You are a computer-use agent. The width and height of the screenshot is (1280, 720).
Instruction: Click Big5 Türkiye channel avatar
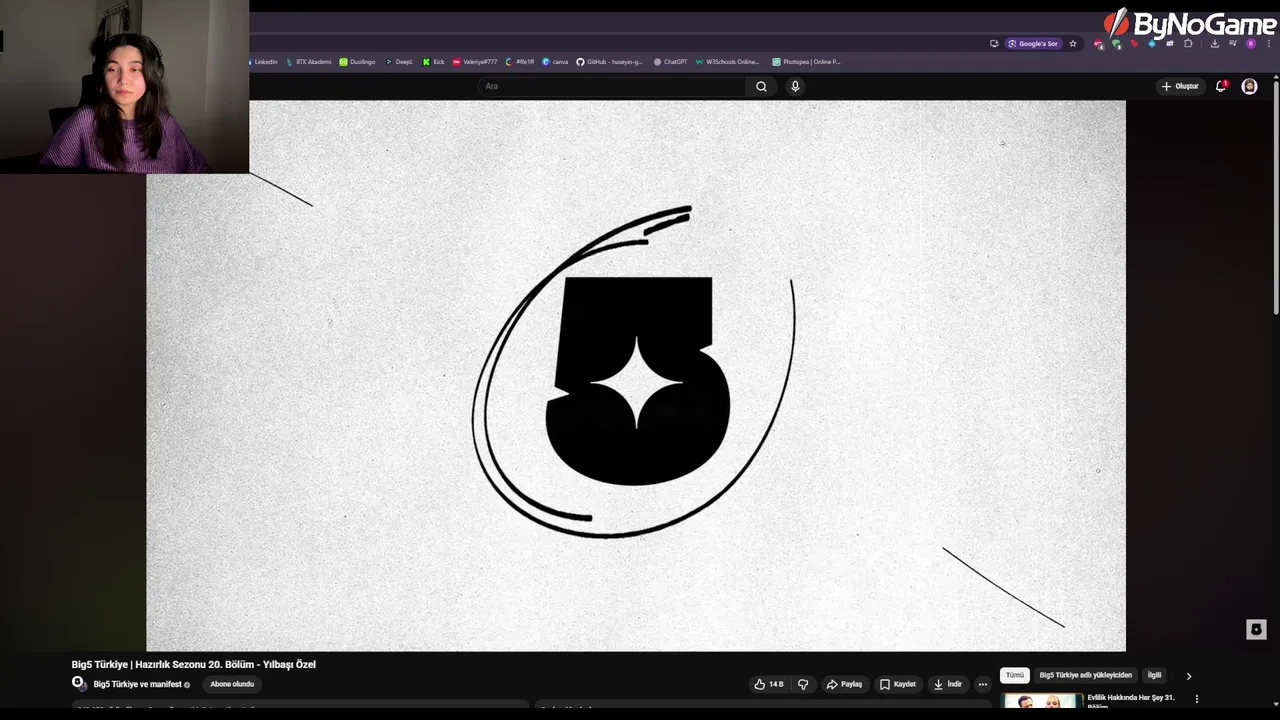coord(78,683)
